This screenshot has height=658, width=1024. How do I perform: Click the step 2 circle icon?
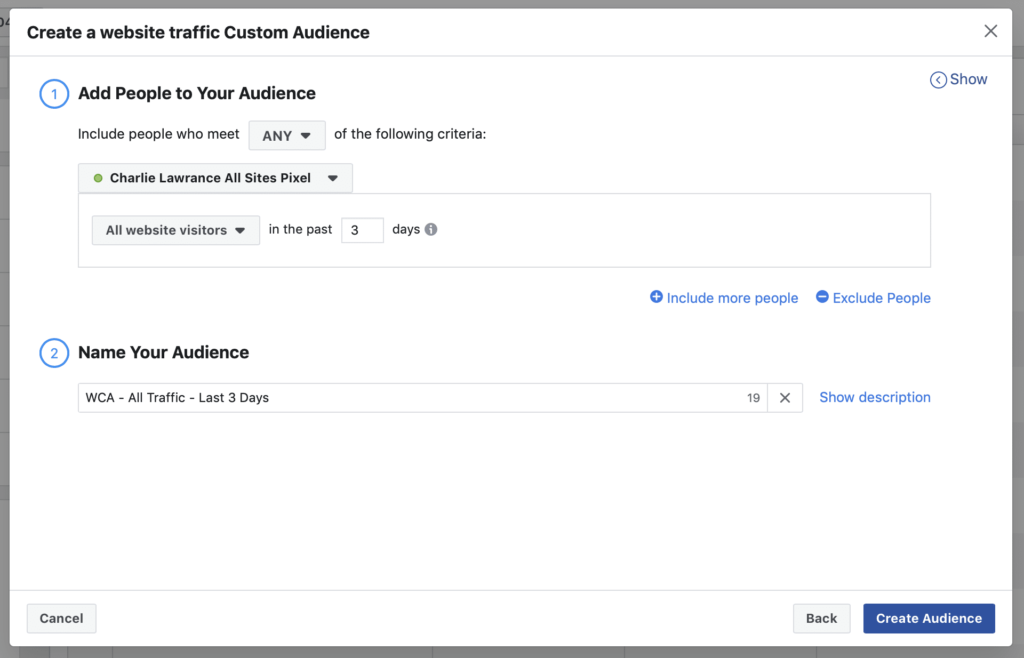[52, 353]
